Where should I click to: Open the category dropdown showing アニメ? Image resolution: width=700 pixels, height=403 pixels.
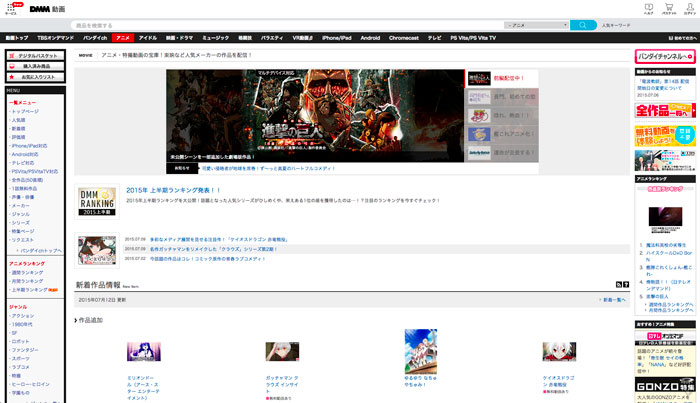536,25
